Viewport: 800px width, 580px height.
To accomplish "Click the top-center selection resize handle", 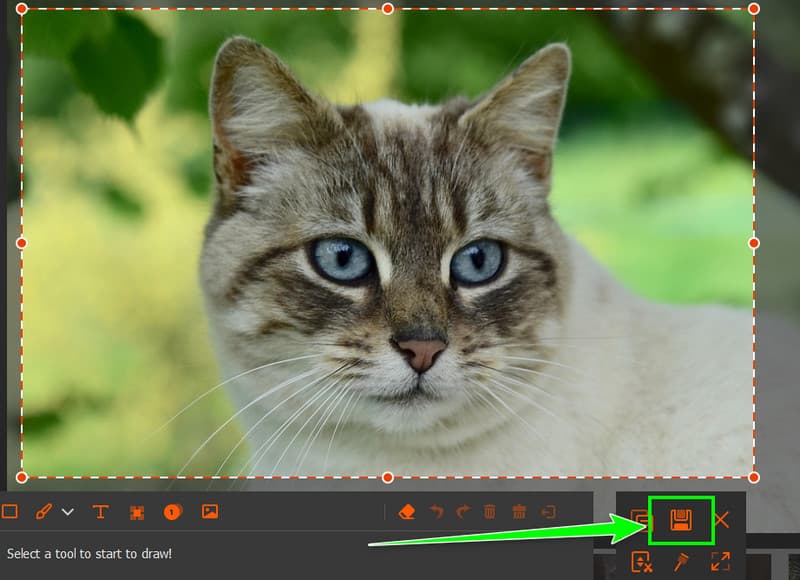I will (x=388, y=9).
